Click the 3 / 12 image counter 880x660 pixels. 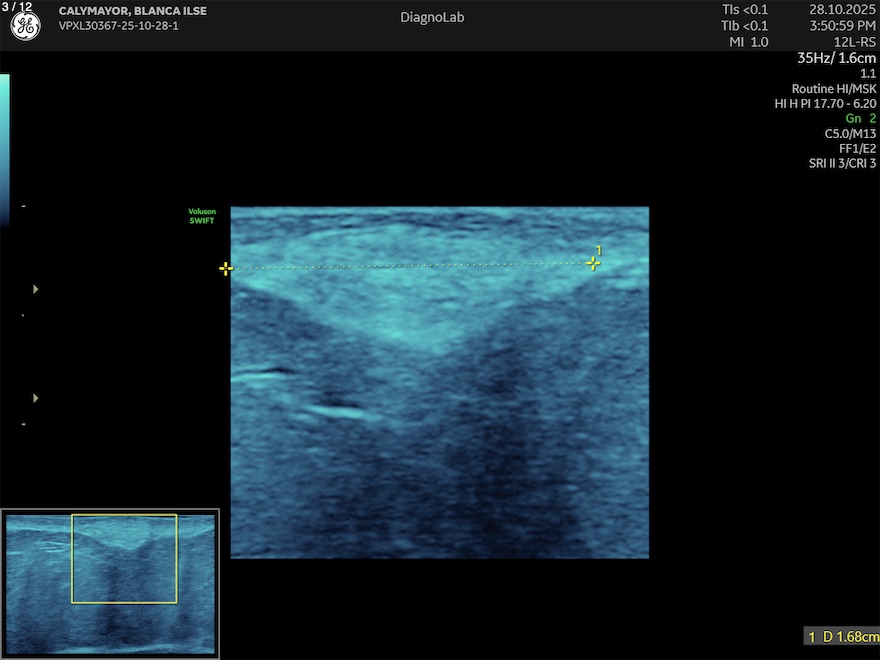(16, 7)
